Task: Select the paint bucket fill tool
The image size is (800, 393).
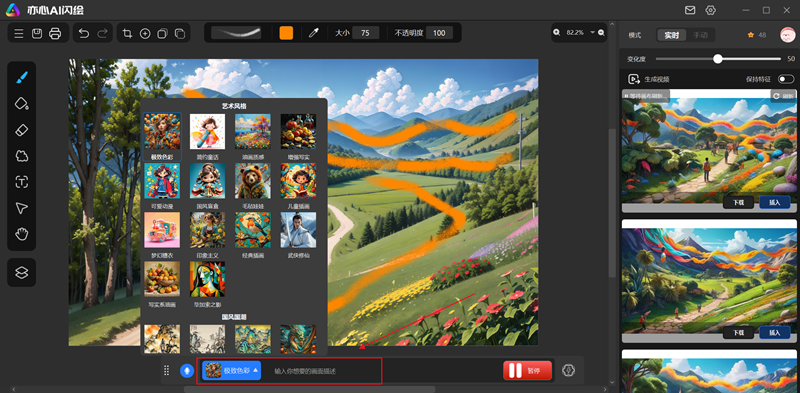Action: [x=21, y=104]
